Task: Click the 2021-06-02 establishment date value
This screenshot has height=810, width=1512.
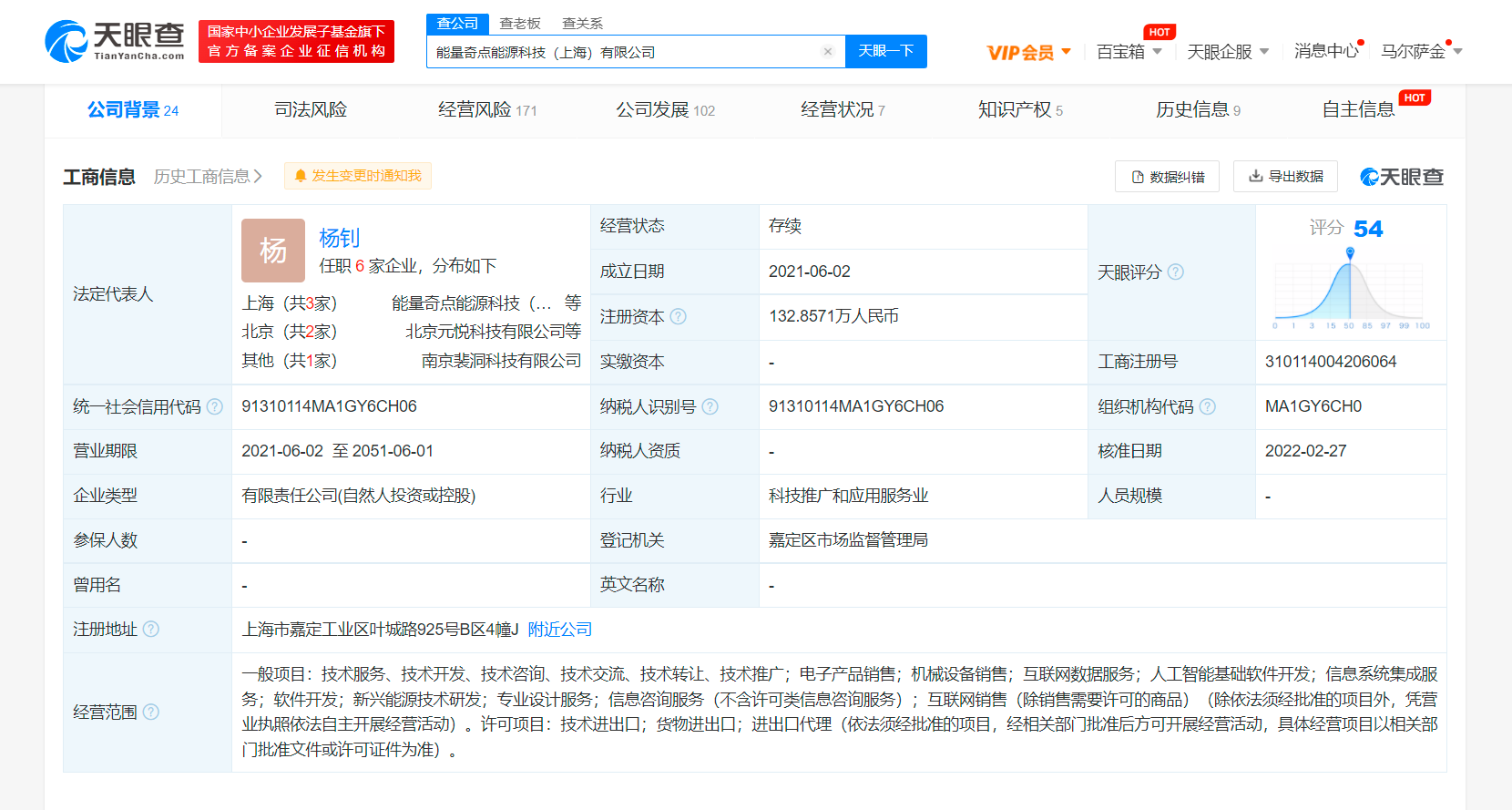Action: (810, 272)
